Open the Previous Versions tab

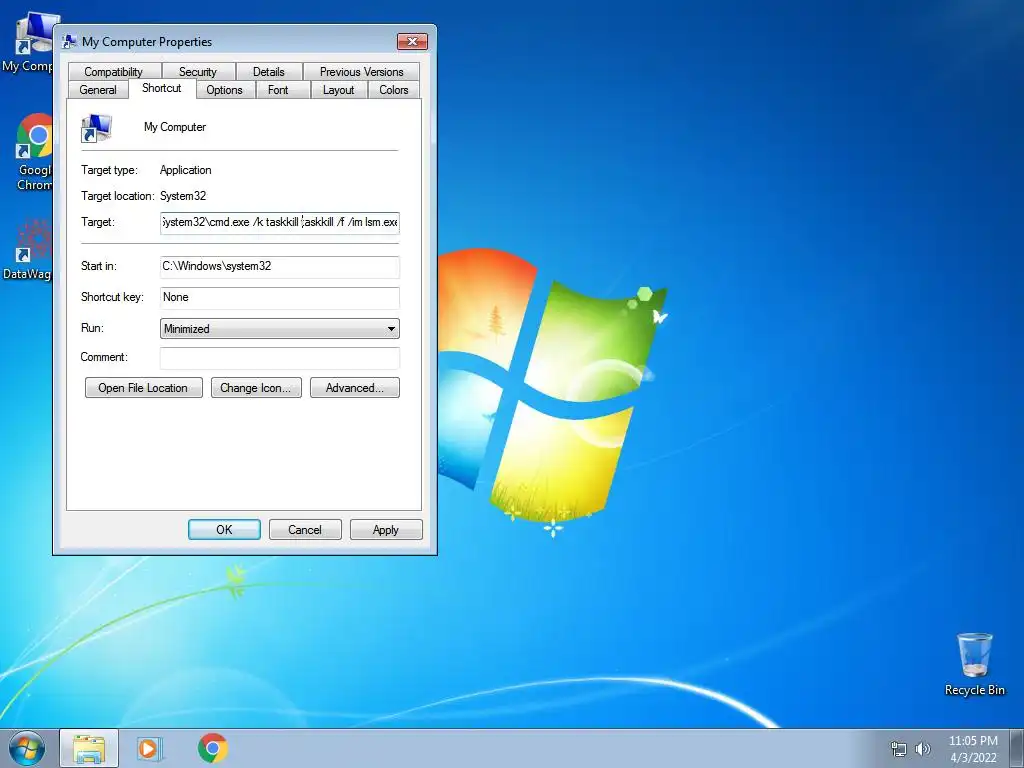361,71
